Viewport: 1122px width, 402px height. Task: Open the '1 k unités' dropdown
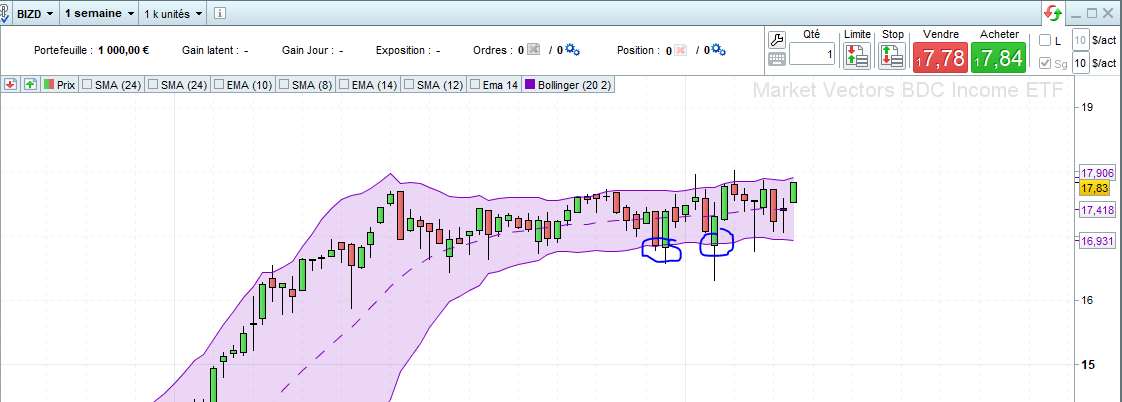pos(172,13)
